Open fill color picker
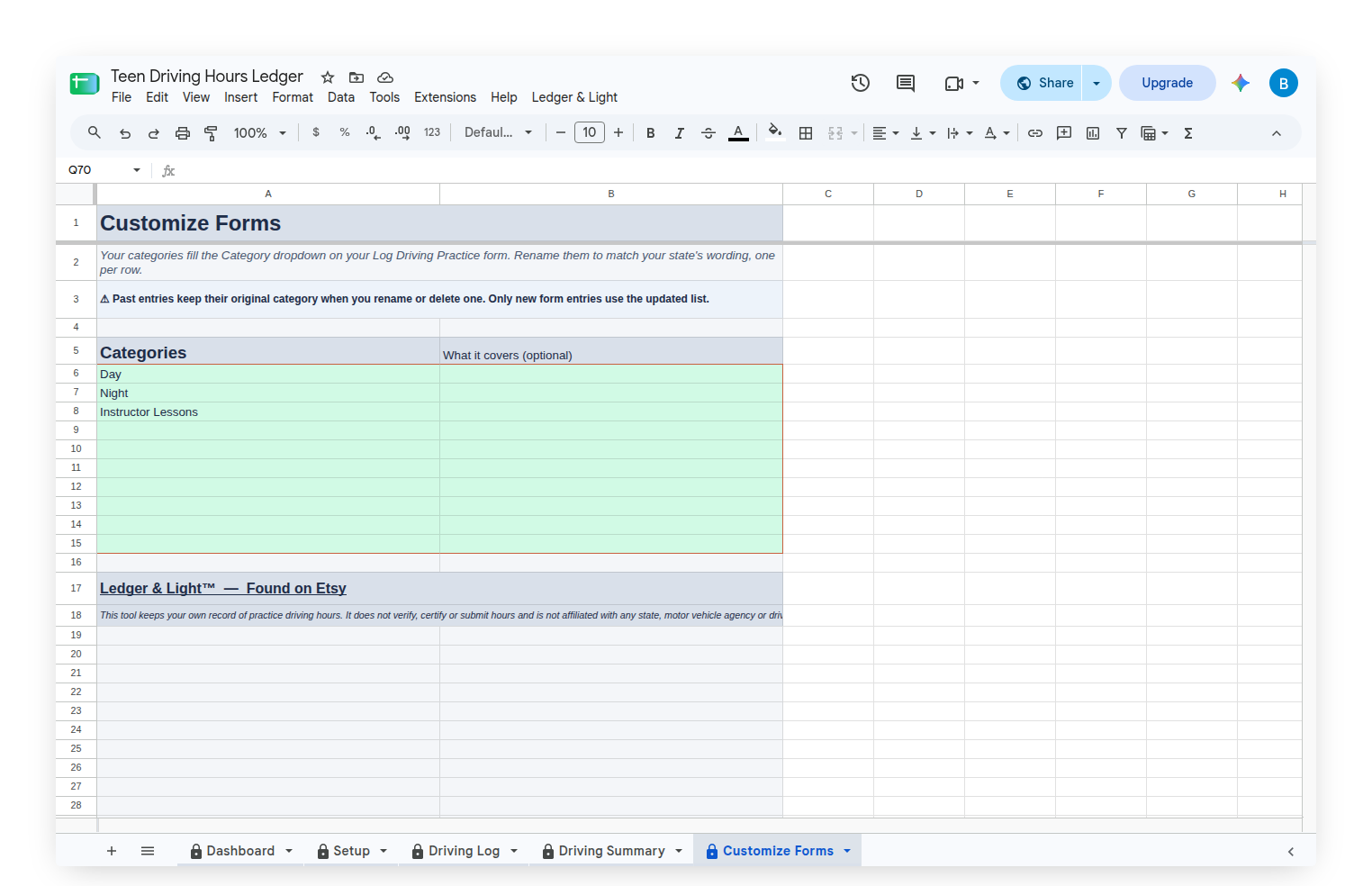1372x886 pixels. pyautogui.click(x=775, y=132)
